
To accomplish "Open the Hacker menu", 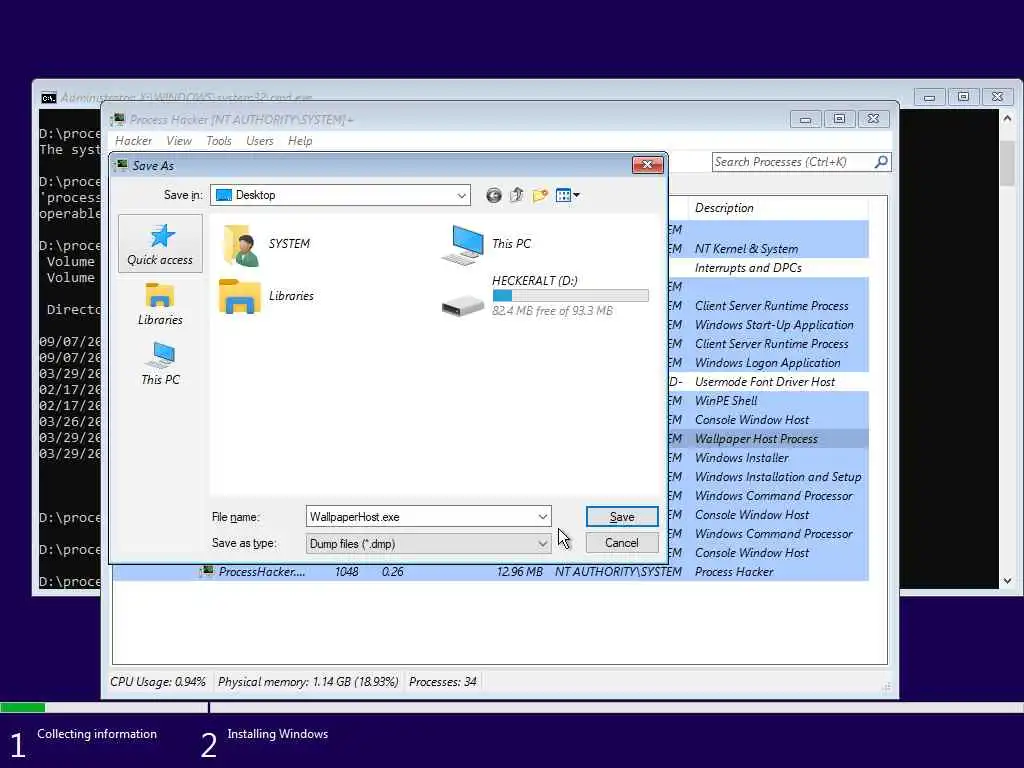I will tap(133, 140).
